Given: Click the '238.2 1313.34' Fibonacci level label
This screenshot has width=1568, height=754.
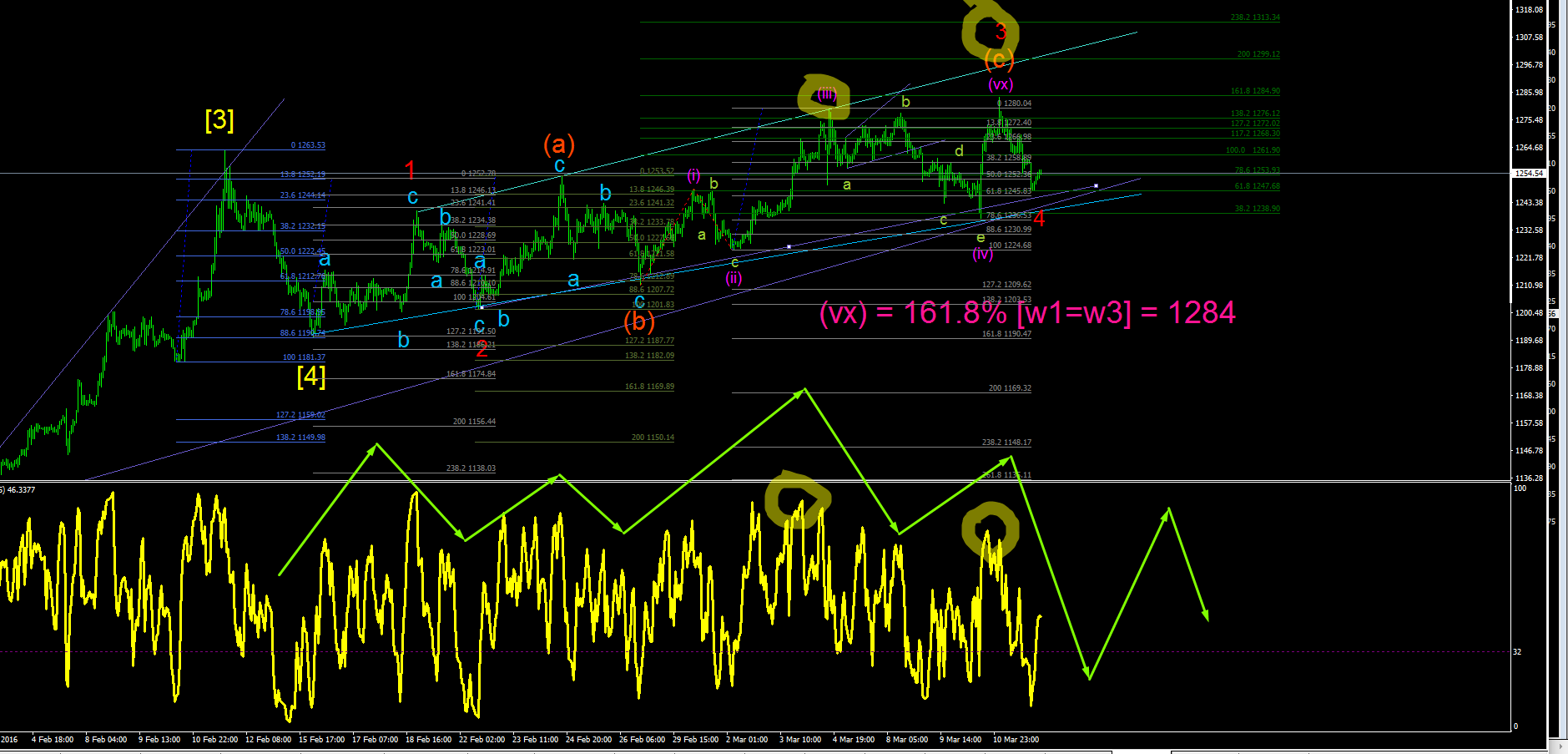Looking at the screenshot, I should coord(1255,18).
